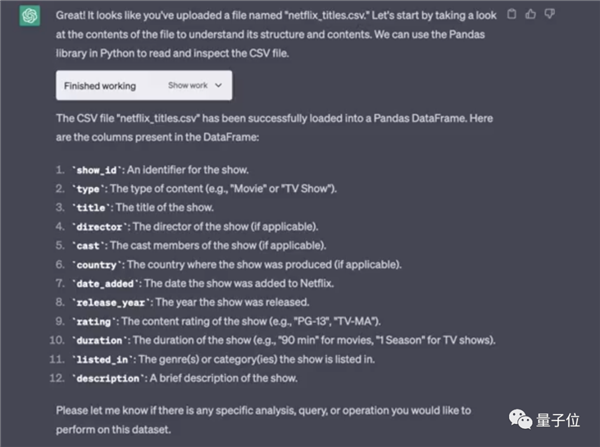This screenshot has height=447, width=600.
Task: Click the duration code term
Action: coord(99,341)
